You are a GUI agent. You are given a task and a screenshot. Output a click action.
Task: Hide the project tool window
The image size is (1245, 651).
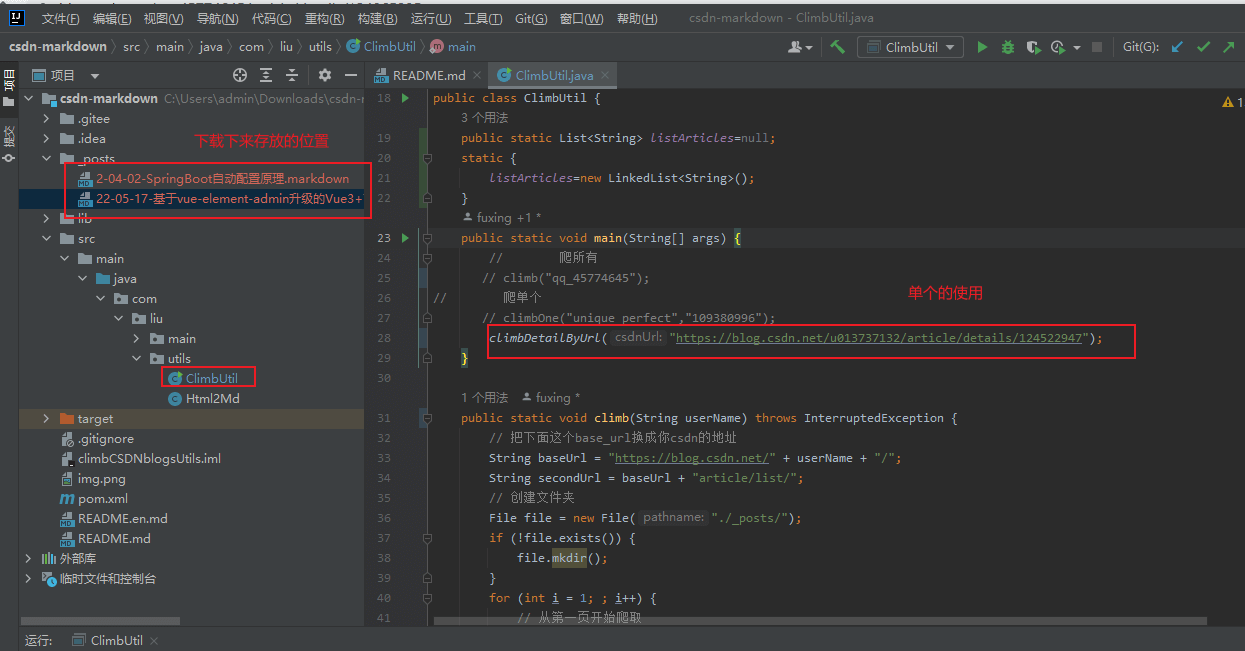[x=351, y=75]
